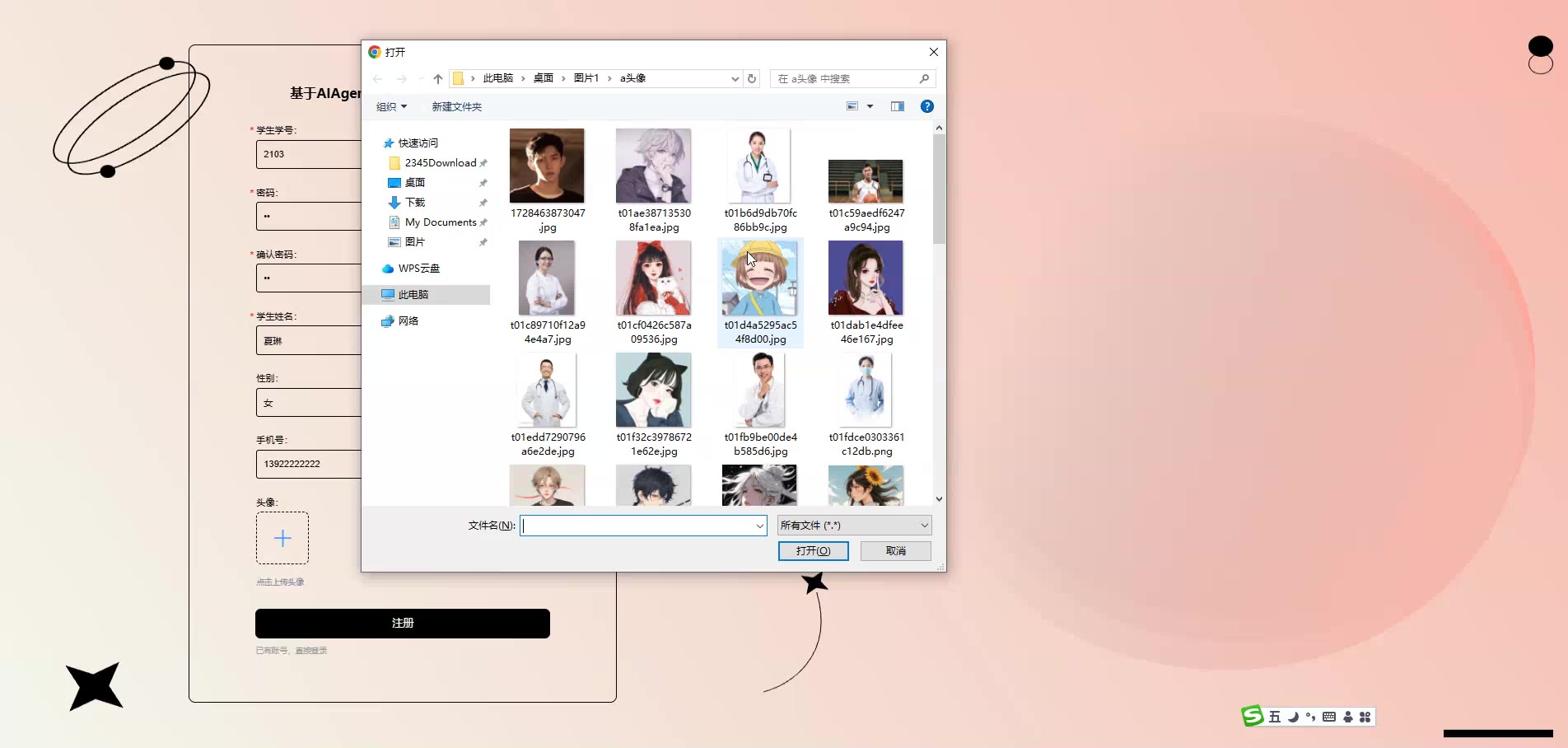Click the up-directory arrow in file dialog
Image resolution: width=1568 pixels, height=748 pixels.
pyautogui.click(x=438, y=79)
